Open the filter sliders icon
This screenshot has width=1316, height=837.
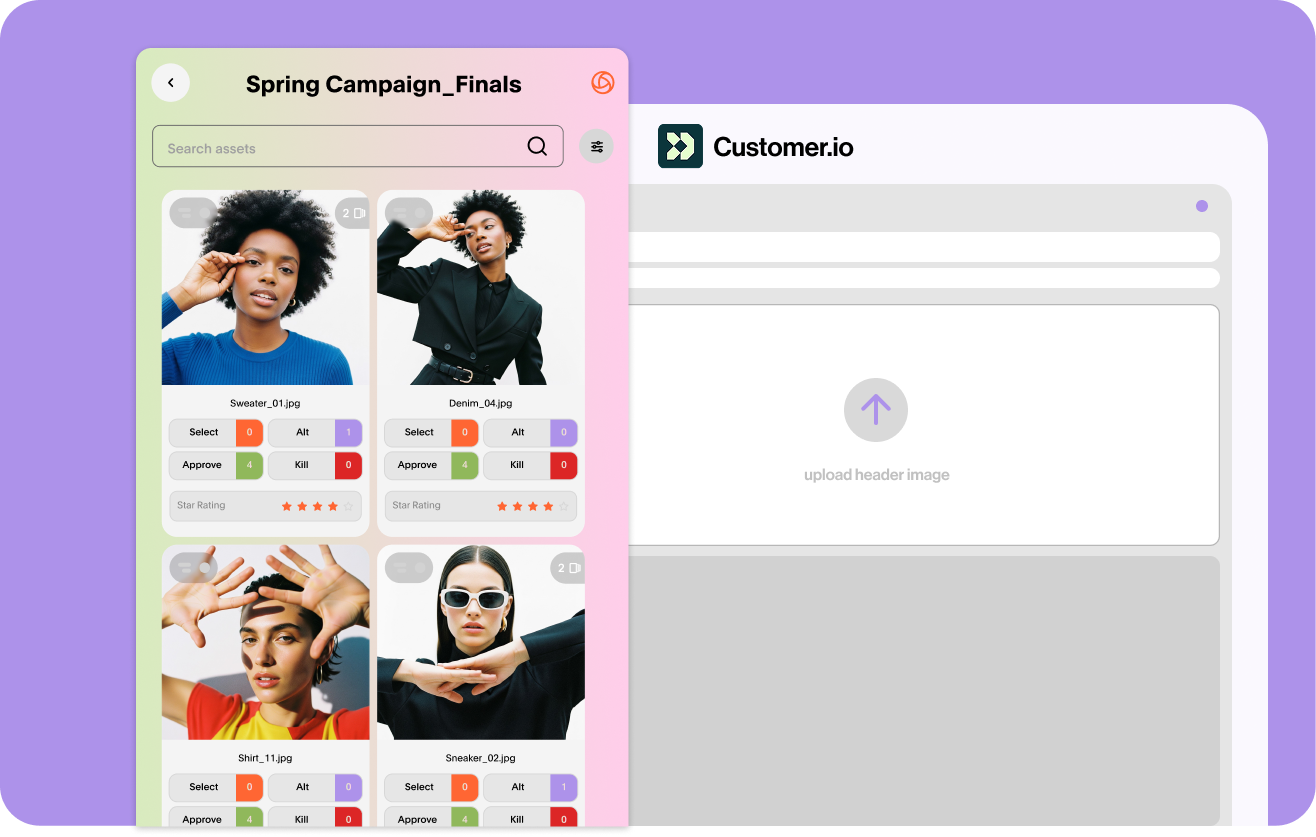597,147
